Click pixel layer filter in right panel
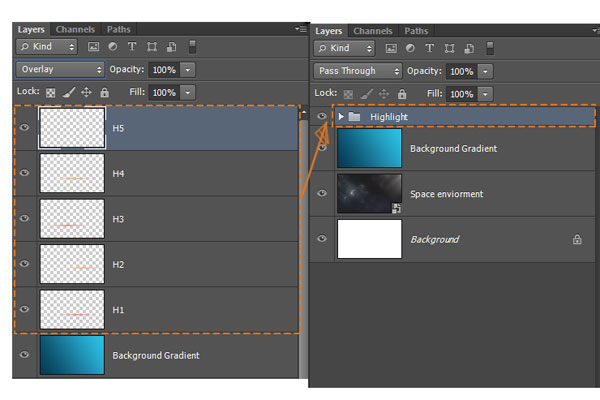The height and width of the screenshot is (400, 600). (391, 48)
